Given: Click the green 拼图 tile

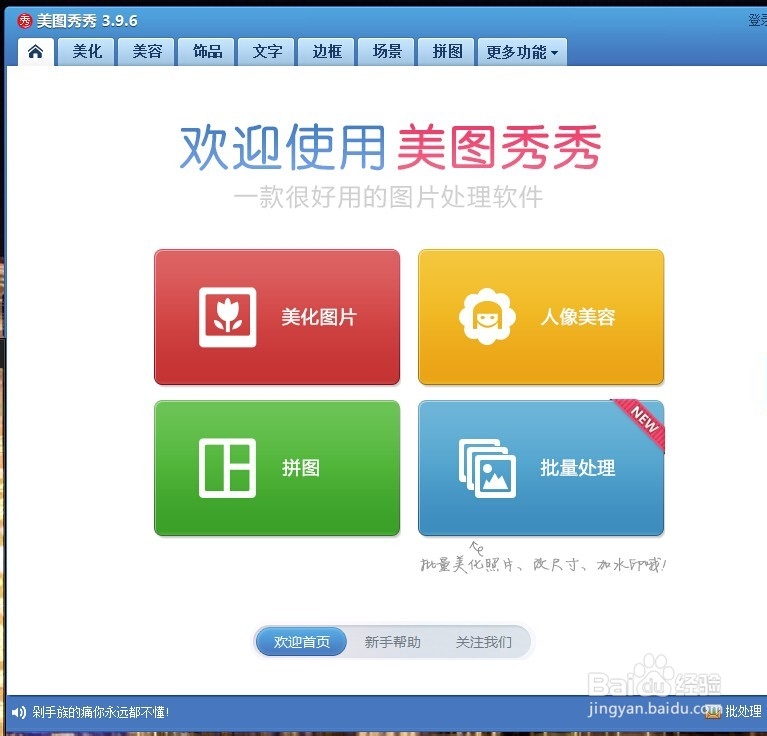Looking at the screenshot, I should point(277,468).
